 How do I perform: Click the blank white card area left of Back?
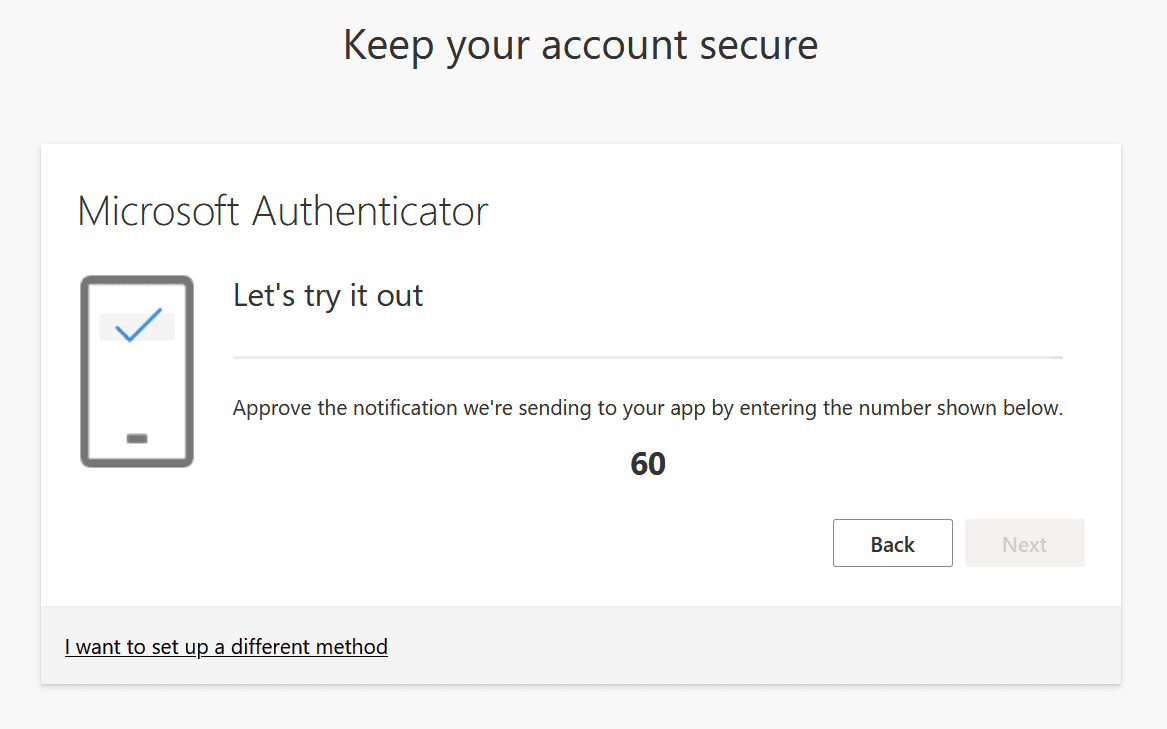[500, 544]
